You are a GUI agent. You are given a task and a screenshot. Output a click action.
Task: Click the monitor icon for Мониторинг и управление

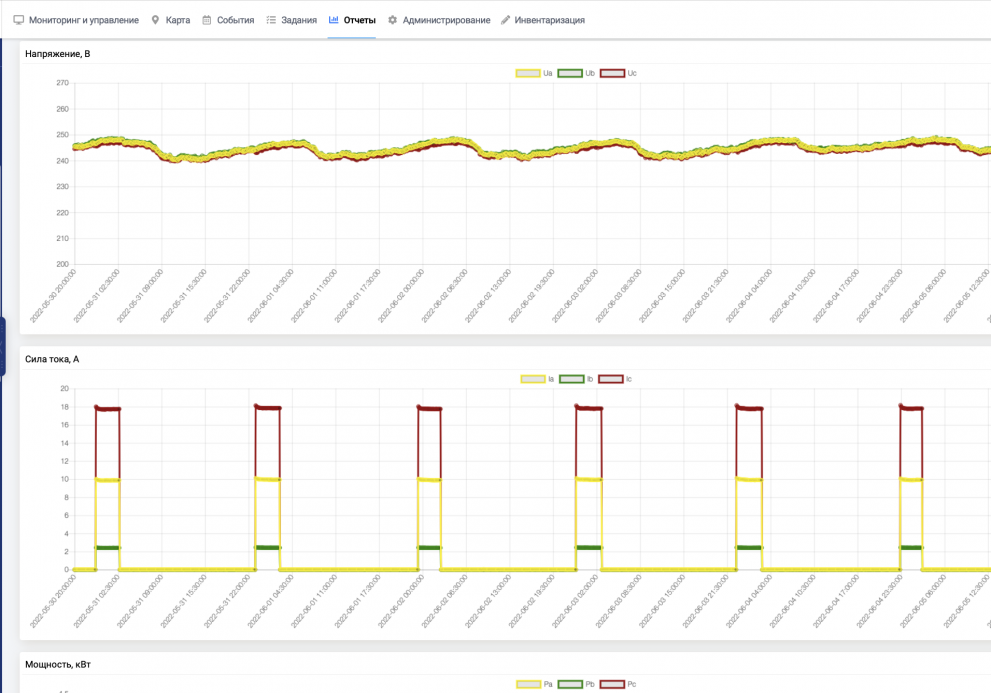pyautogui.click(x=18, y=20)
